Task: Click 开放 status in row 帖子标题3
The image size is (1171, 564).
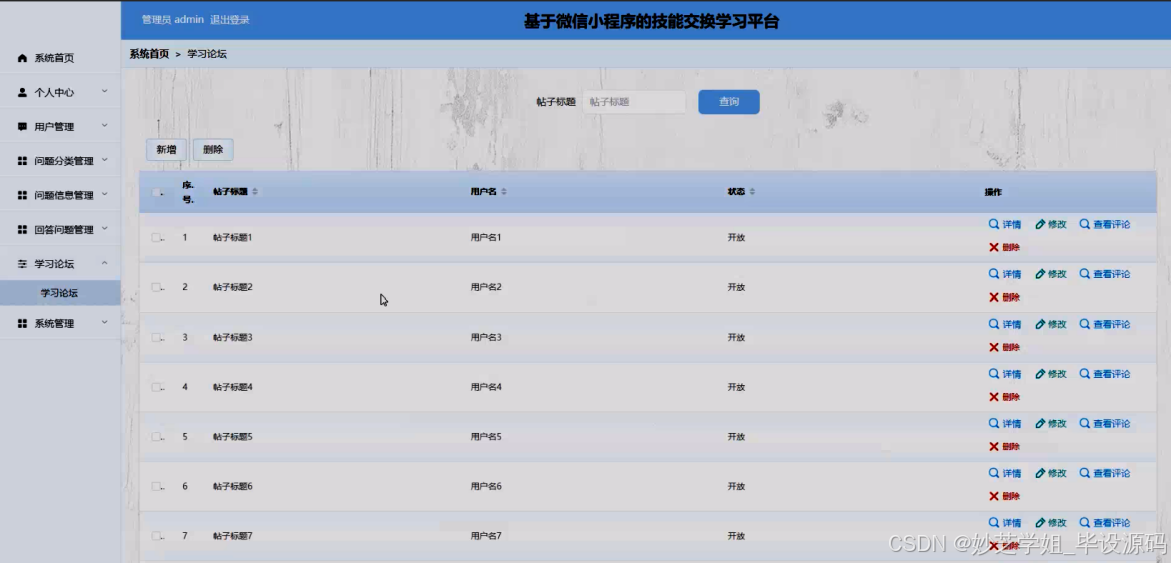Action: pyautogui.click(x=736, y=337)
